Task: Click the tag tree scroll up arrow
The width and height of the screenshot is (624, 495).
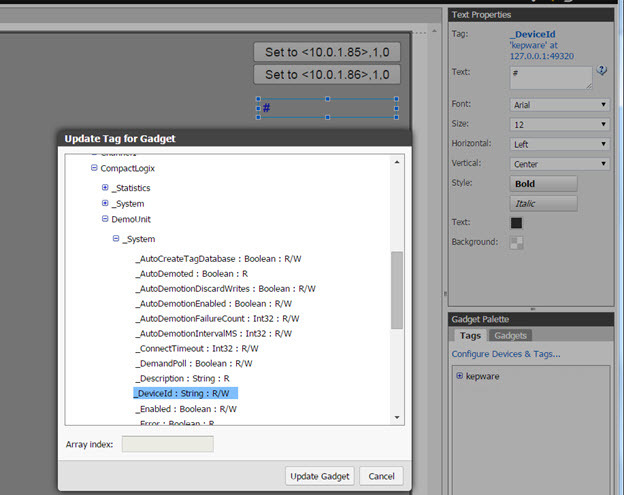Action: [397, 162]
